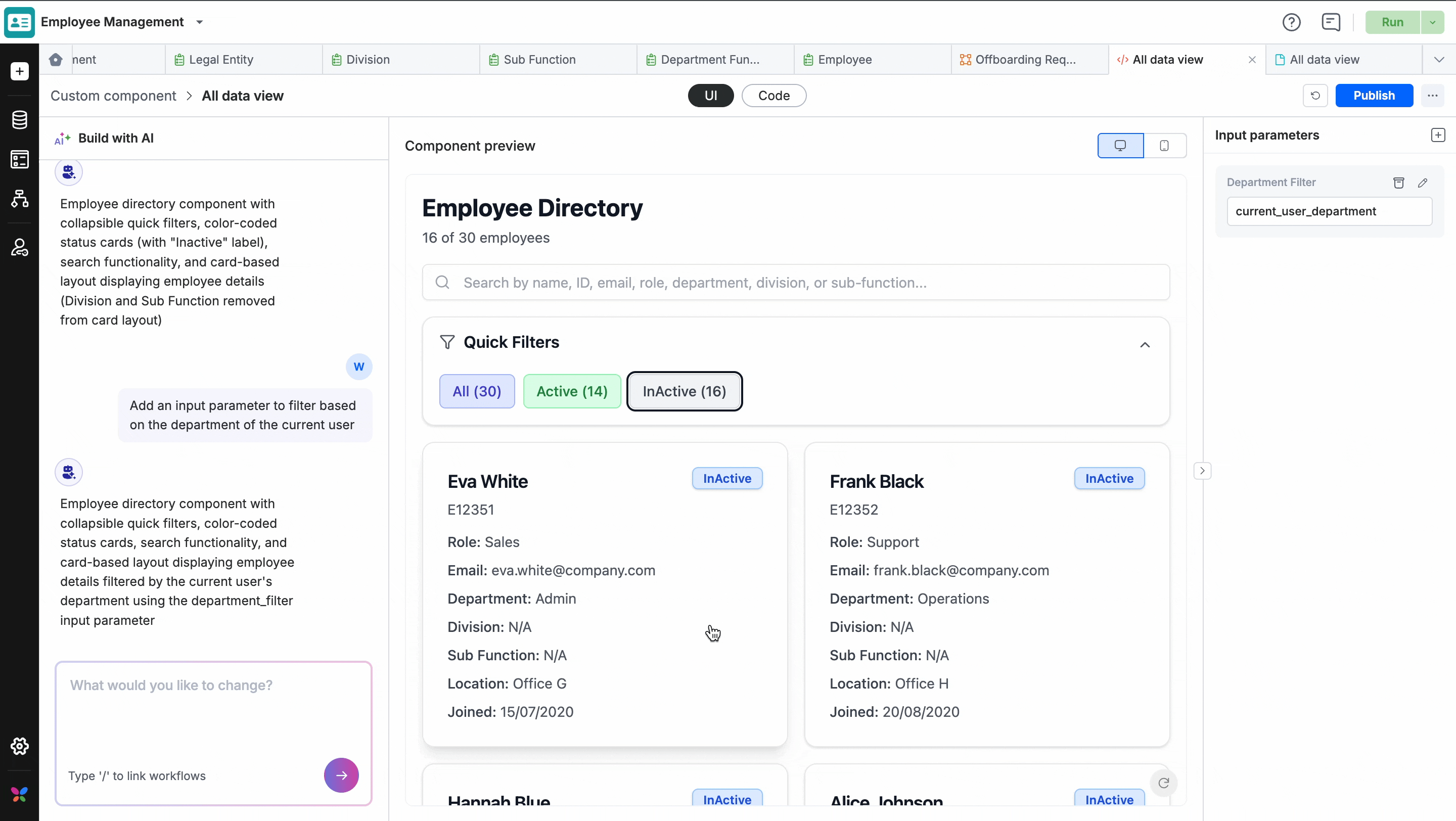This screenshot has height=821, width=1456.
Task: Switch to the Employee tab
Action: click(844, 59)
